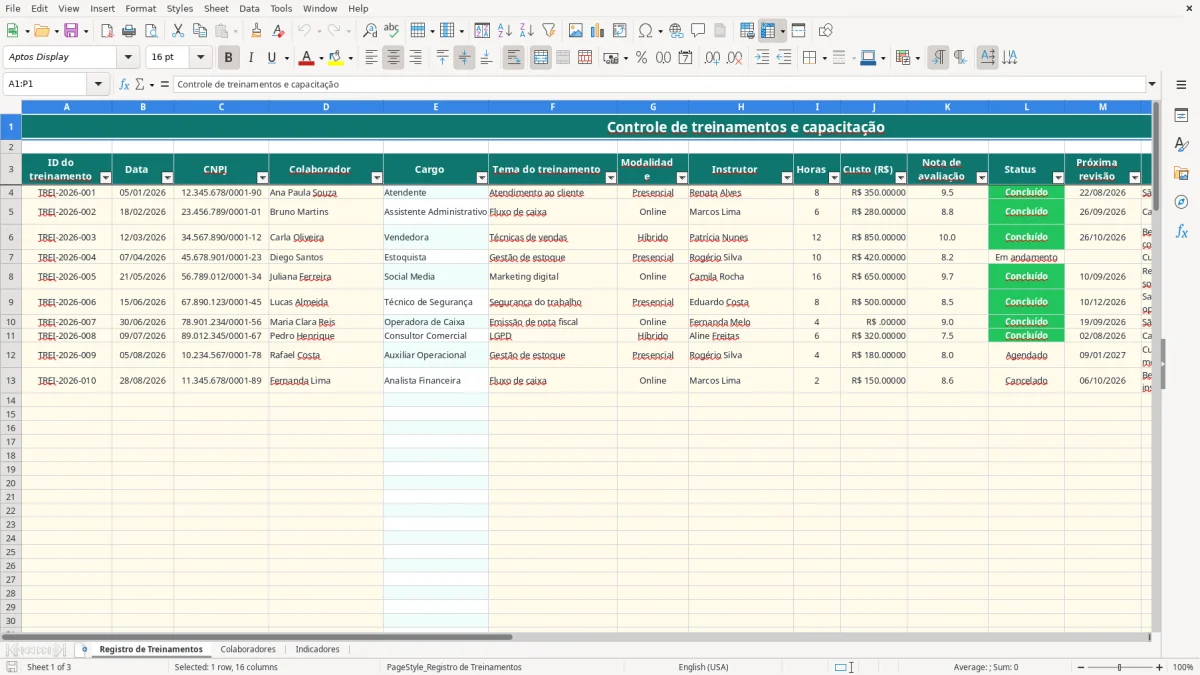Viewport: 1200px width, 675px height.
Task: Switch to the Colaboradores sheet tab
Action: coord(248,650)
